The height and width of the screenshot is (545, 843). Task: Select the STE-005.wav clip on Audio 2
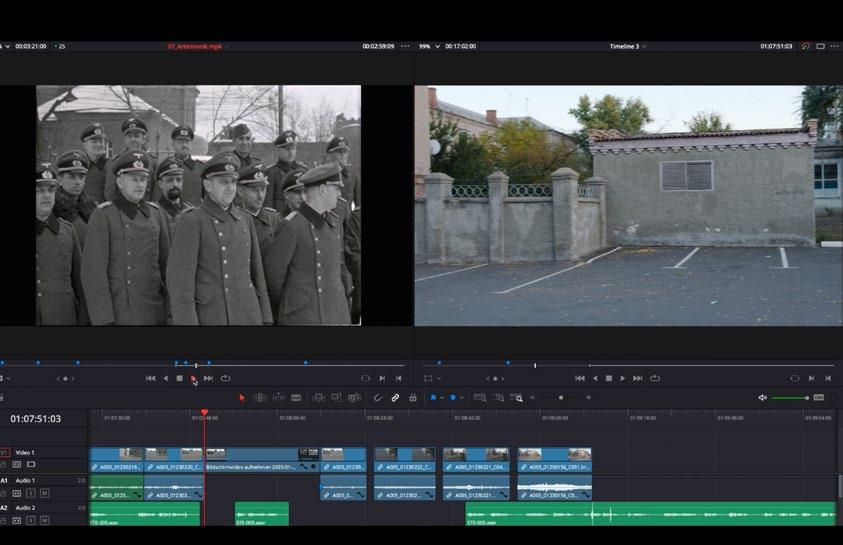(x=261, y=514)
